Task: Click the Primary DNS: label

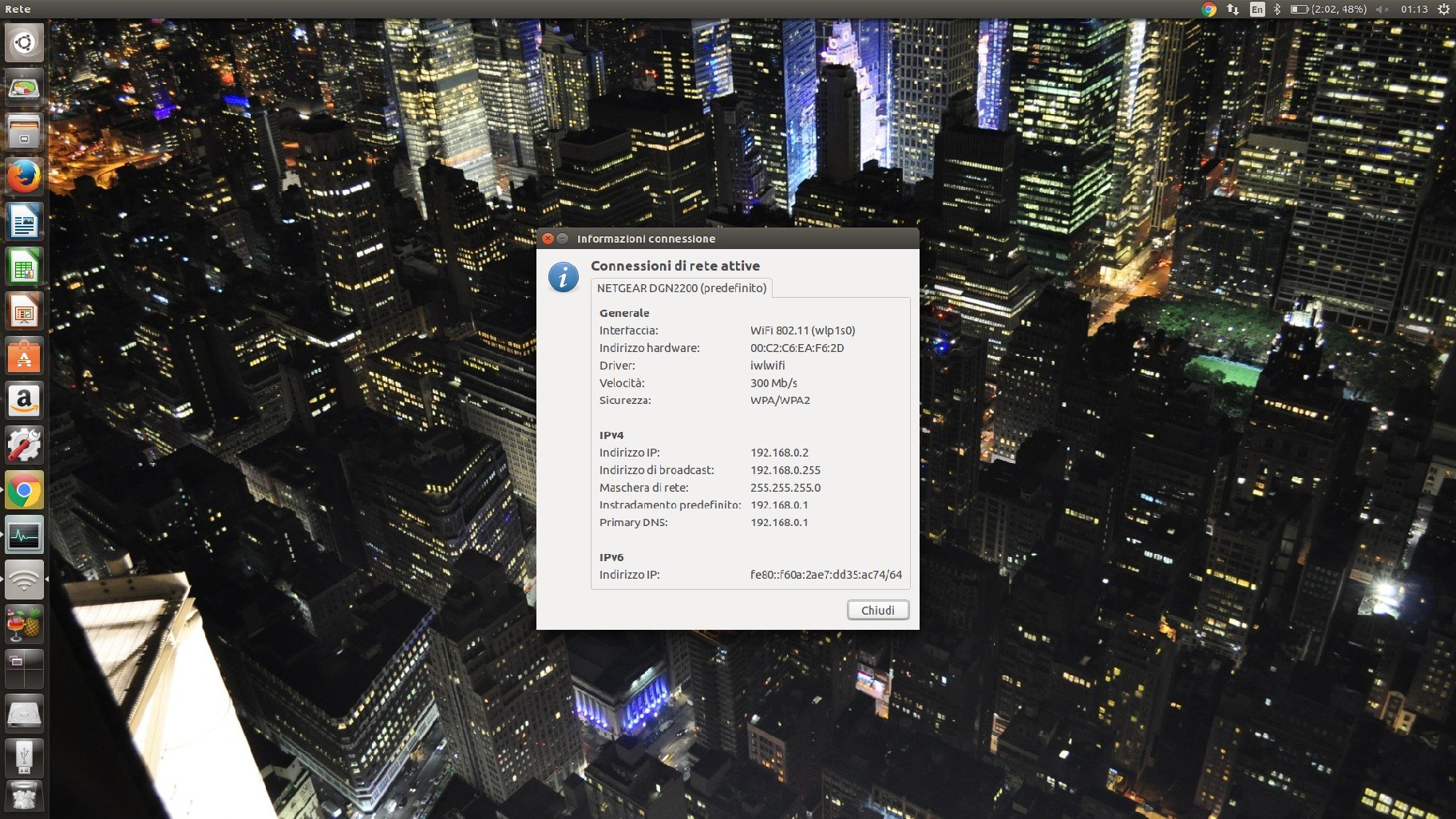Action: [x=634, y=523]
